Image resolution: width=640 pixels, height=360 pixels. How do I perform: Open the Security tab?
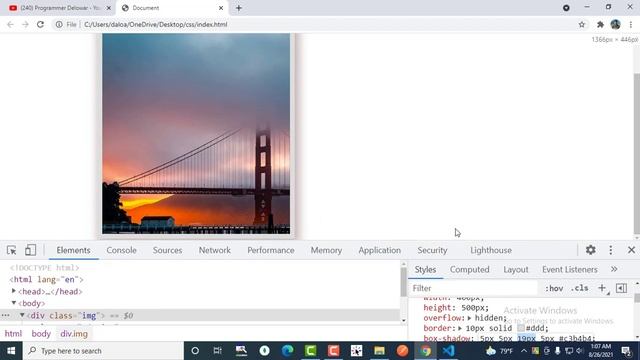[432, 250]
